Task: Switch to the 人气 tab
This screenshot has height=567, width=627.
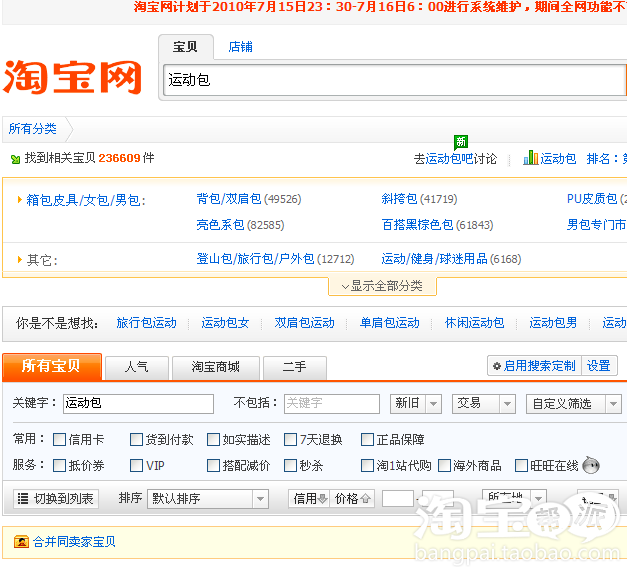Action: coord(137,367)
